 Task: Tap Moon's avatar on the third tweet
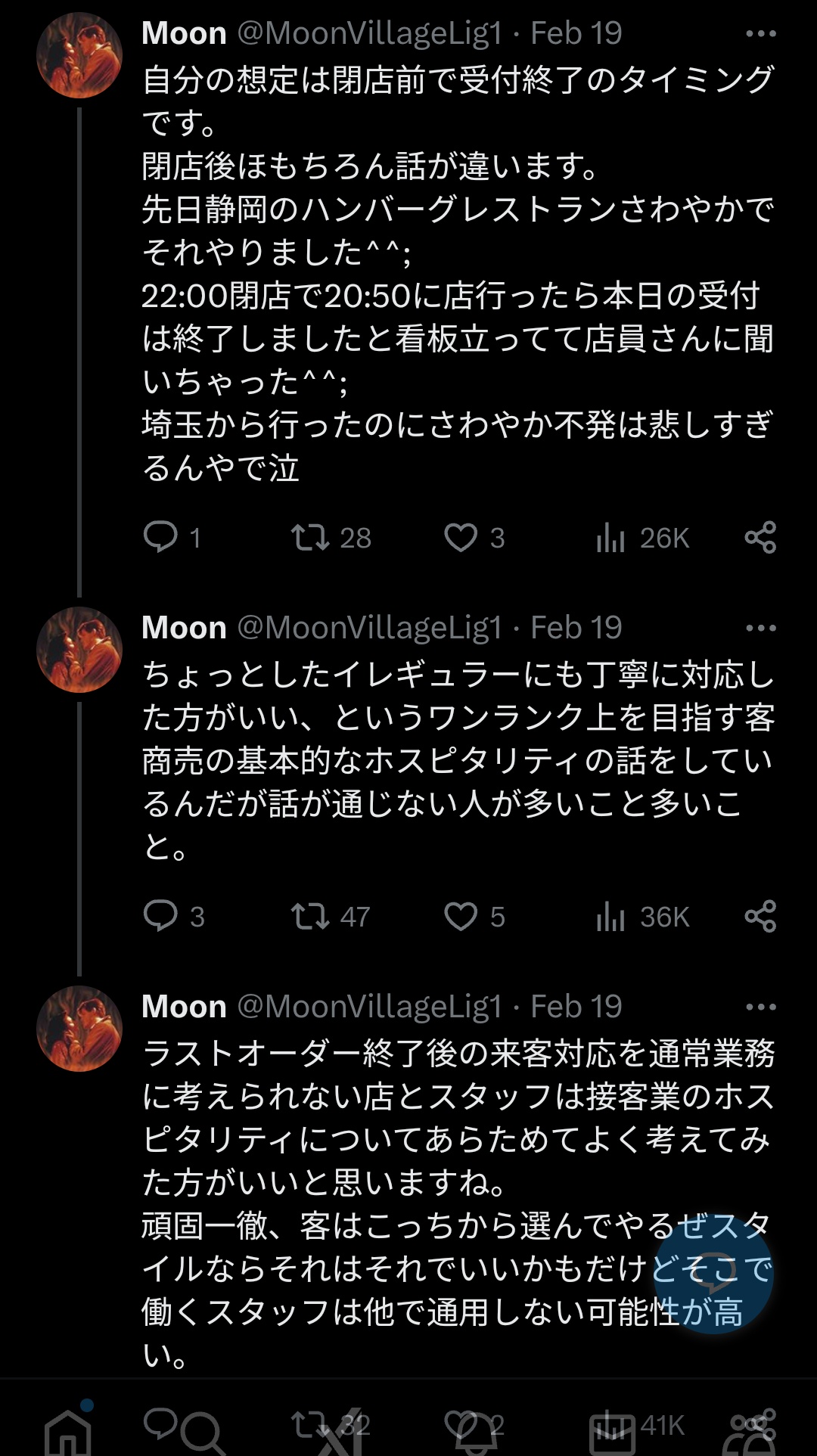pyautogui.click(x=79, y=1029)
